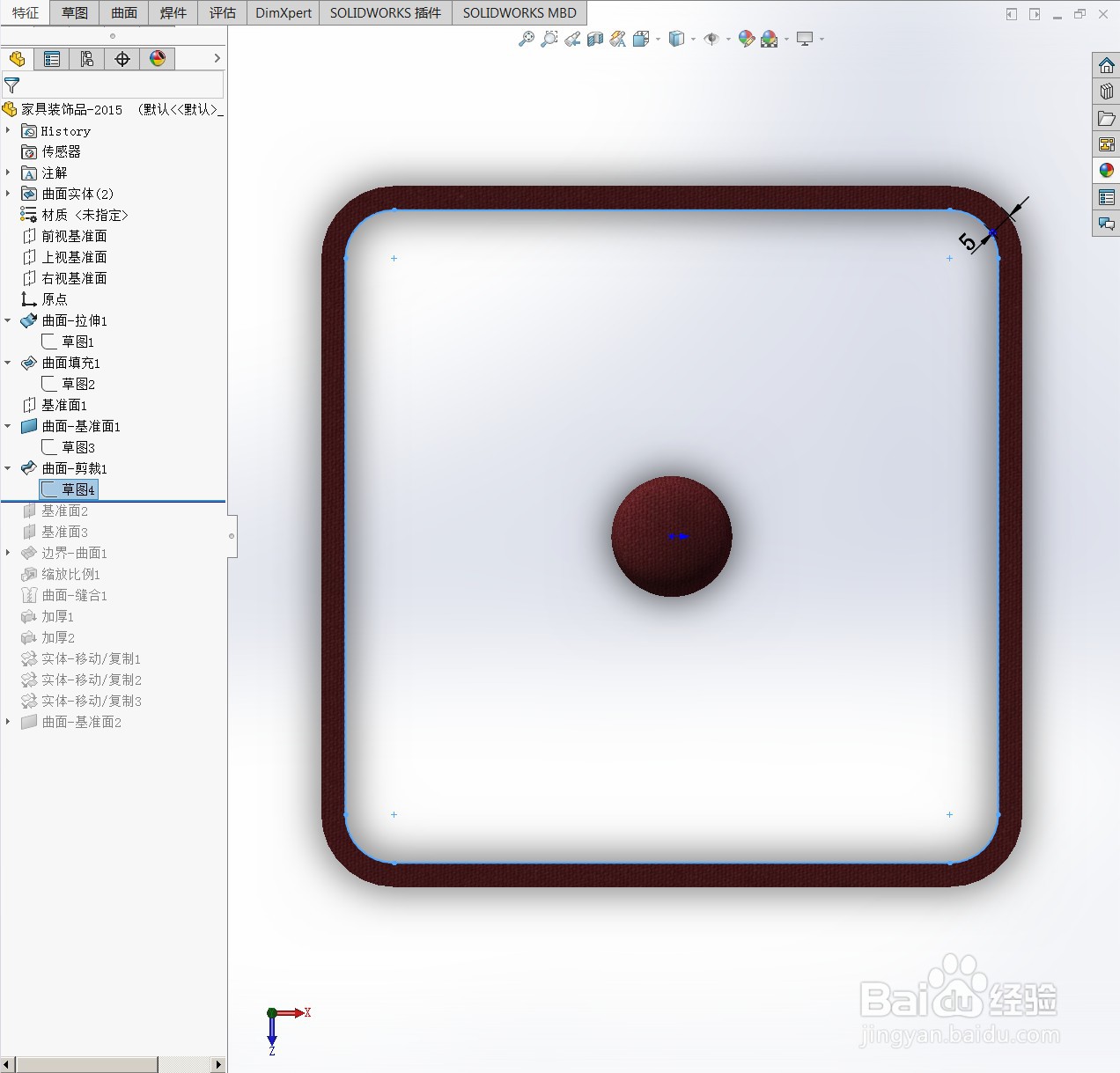Open the View Orientation dropdown arrow

point(658,39)
